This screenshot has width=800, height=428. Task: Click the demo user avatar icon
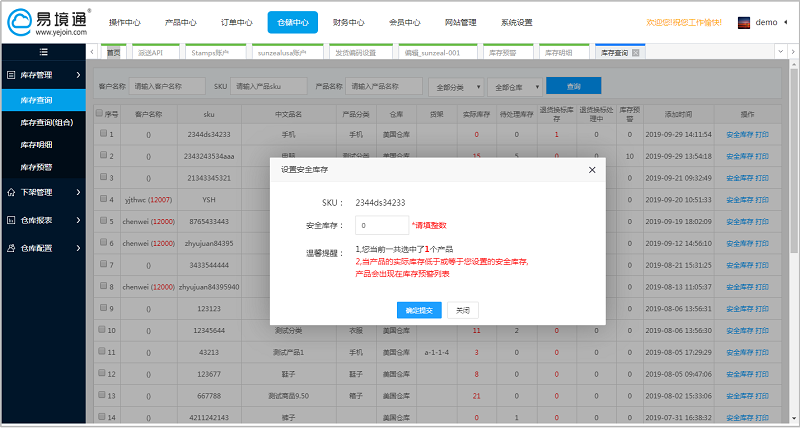click(x=744, y=22)
